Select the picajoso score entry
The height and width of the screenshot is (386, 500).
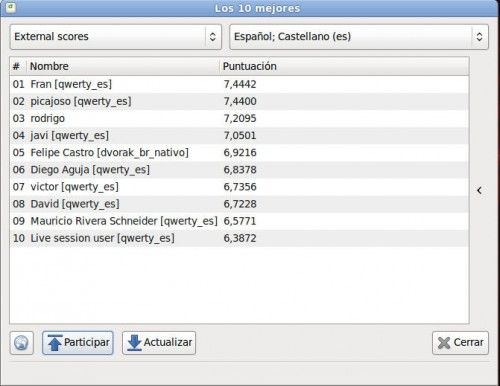click(239, 101)
